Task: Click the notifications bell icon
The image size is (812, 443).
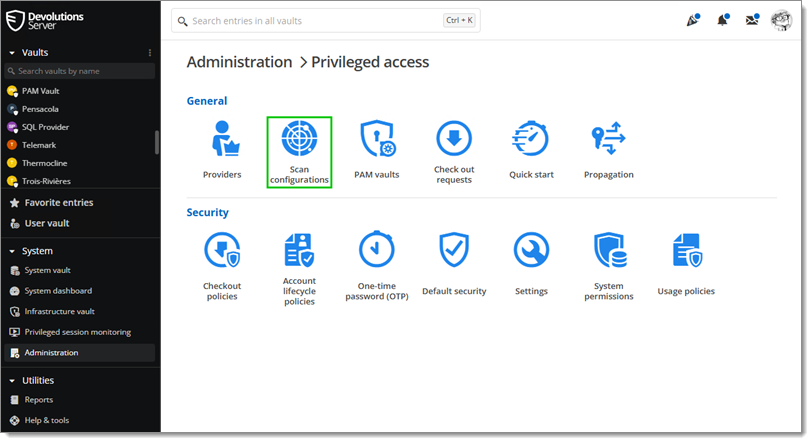Action: pyautogui.click(x=721, y=21)
